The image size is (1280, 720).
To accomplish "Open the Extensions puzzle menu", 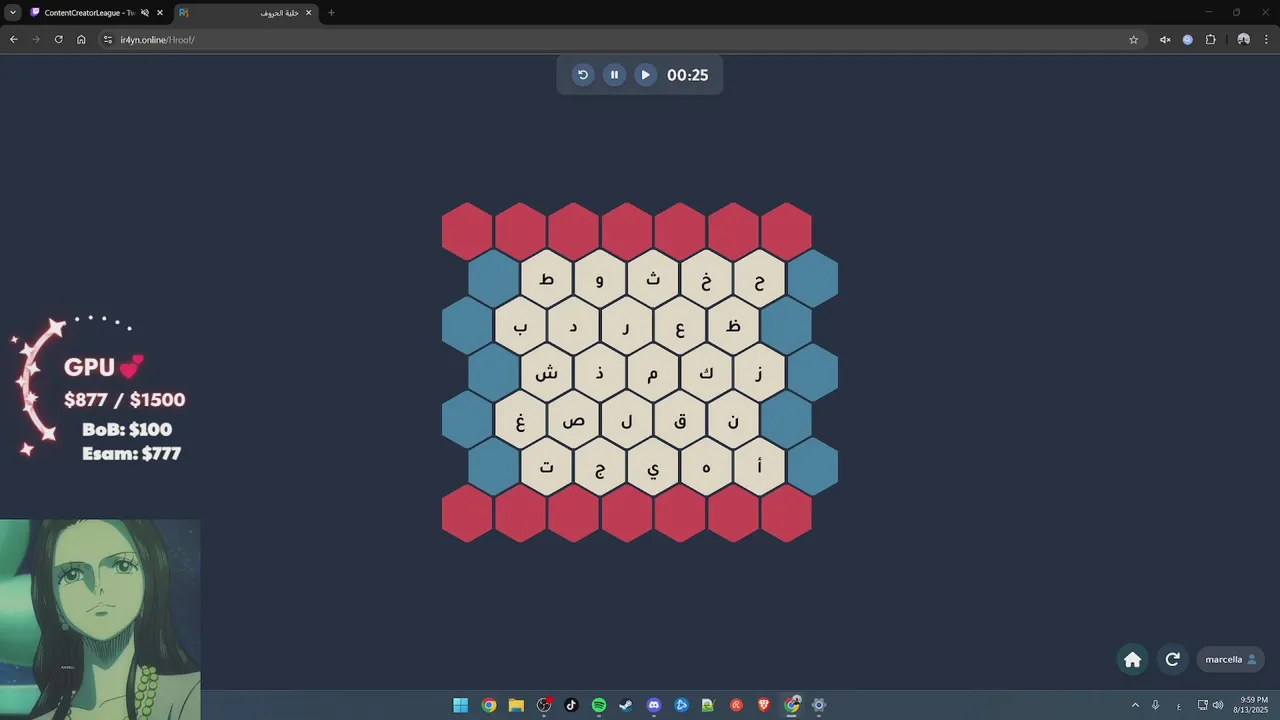I will click(1211, 40).
